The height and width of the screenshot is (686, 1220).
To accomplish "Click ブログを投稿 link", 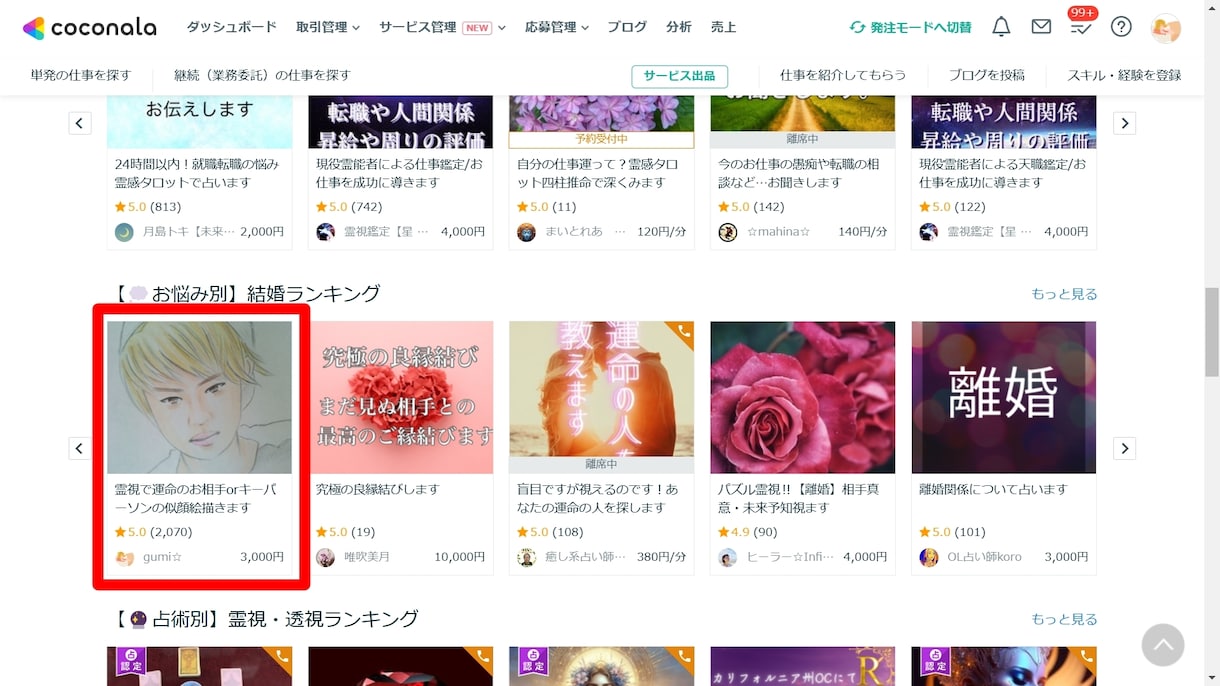I will click(x=986, y=75).
